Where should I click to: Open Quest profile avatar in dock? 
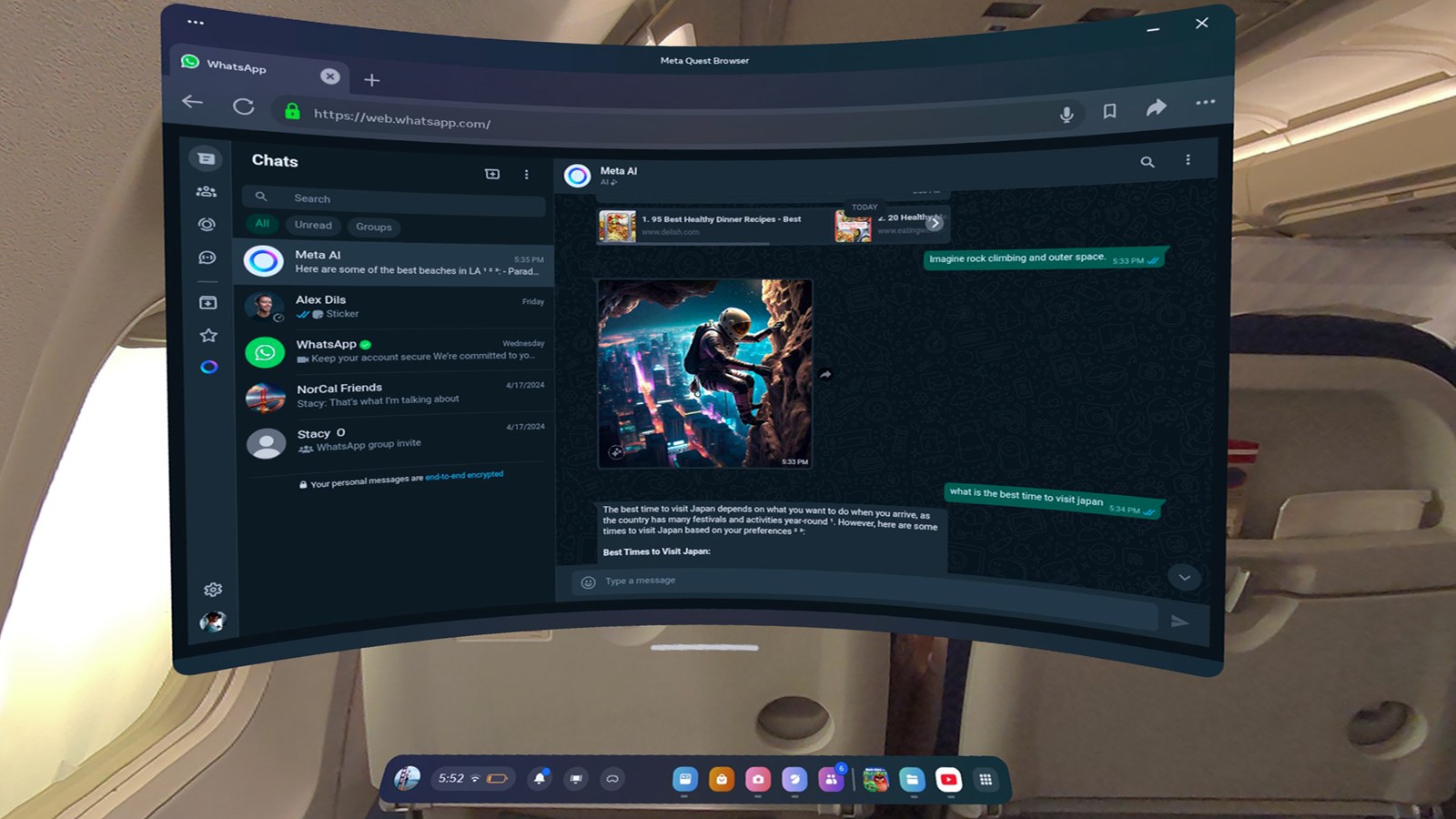coord(407,778)
